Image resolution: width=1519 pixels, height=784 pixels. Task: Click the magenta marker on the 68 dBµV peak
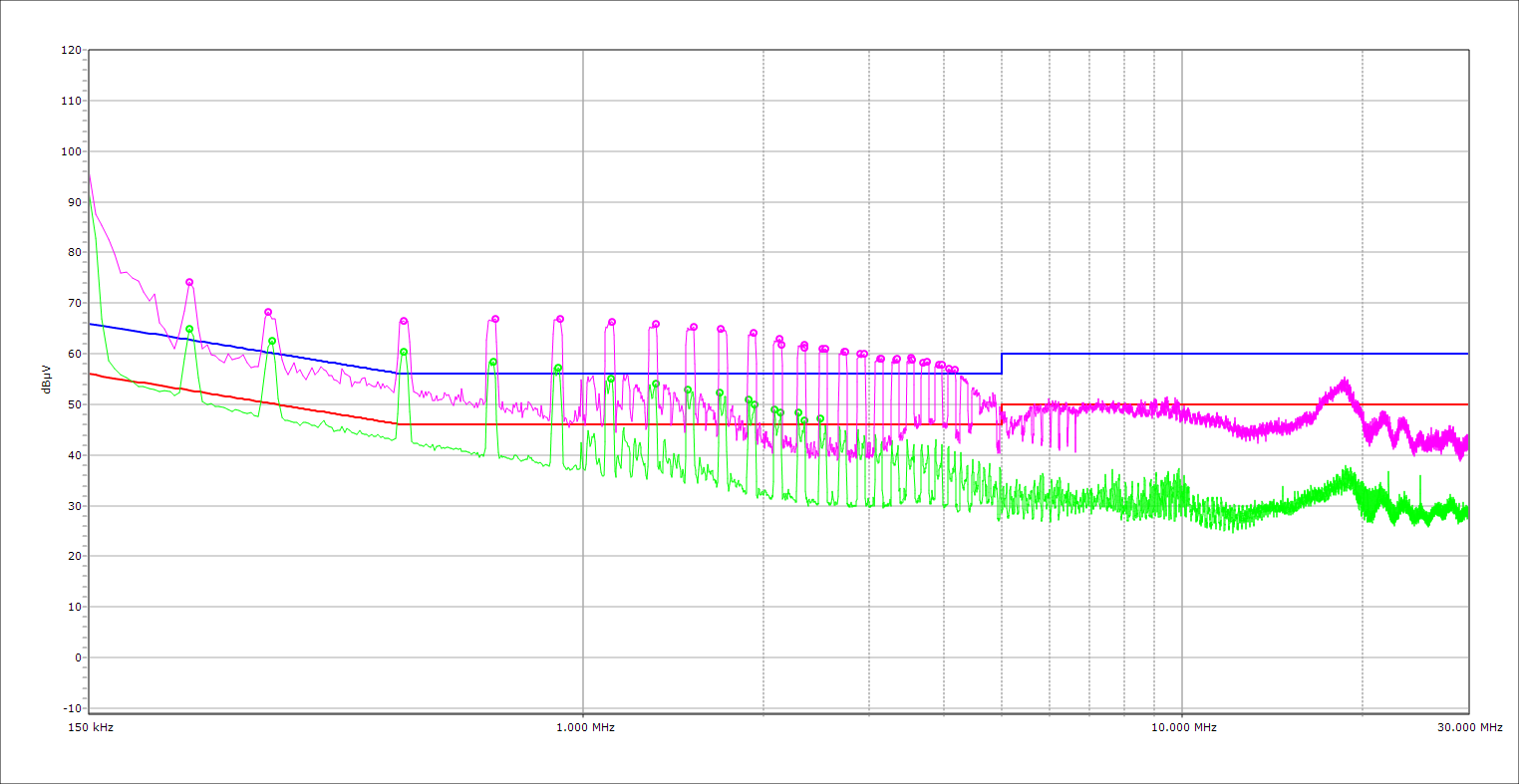[268, 312]
